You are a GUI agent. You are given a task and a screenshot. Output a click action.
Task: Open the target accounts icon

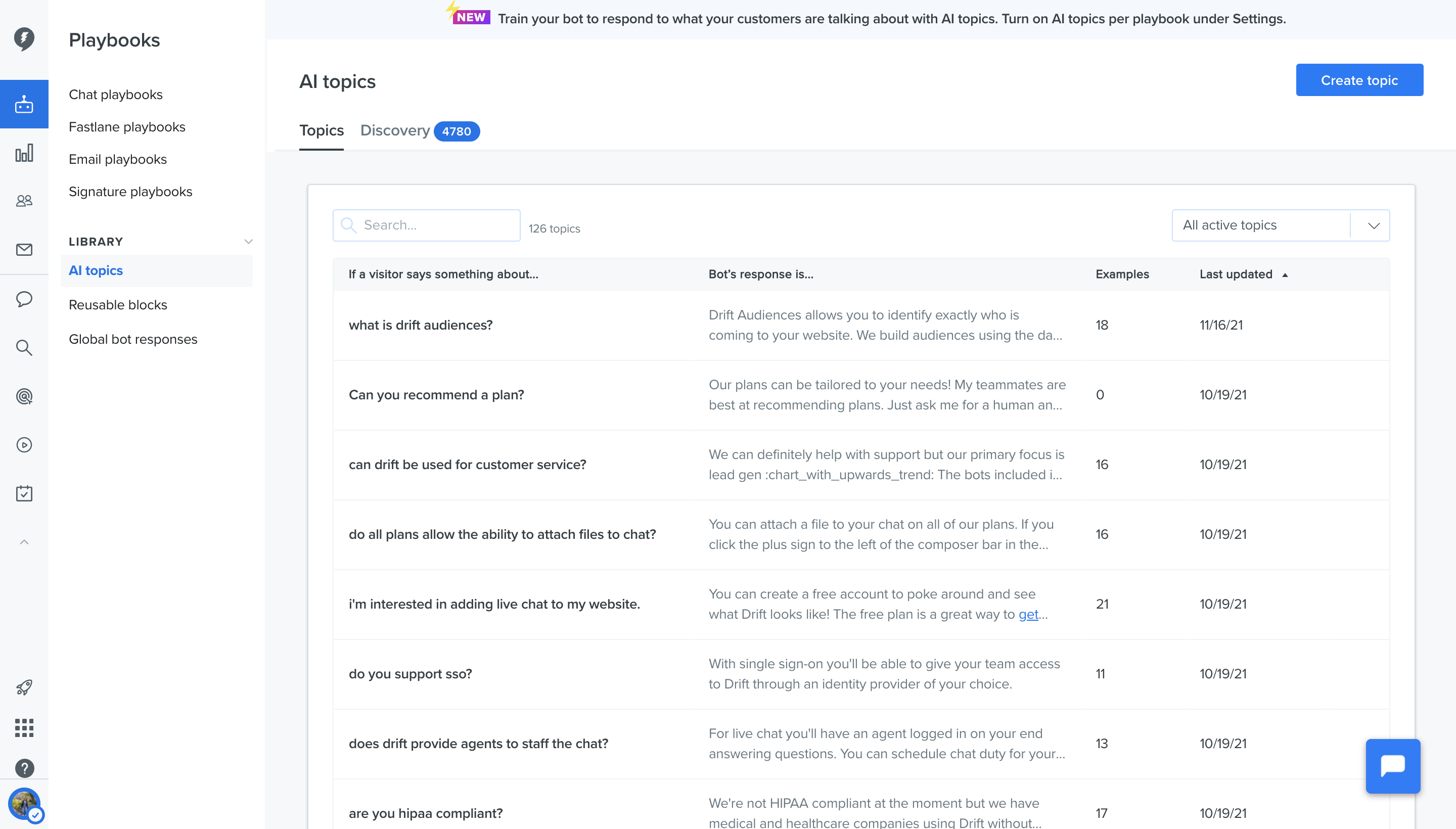point(24,396)
